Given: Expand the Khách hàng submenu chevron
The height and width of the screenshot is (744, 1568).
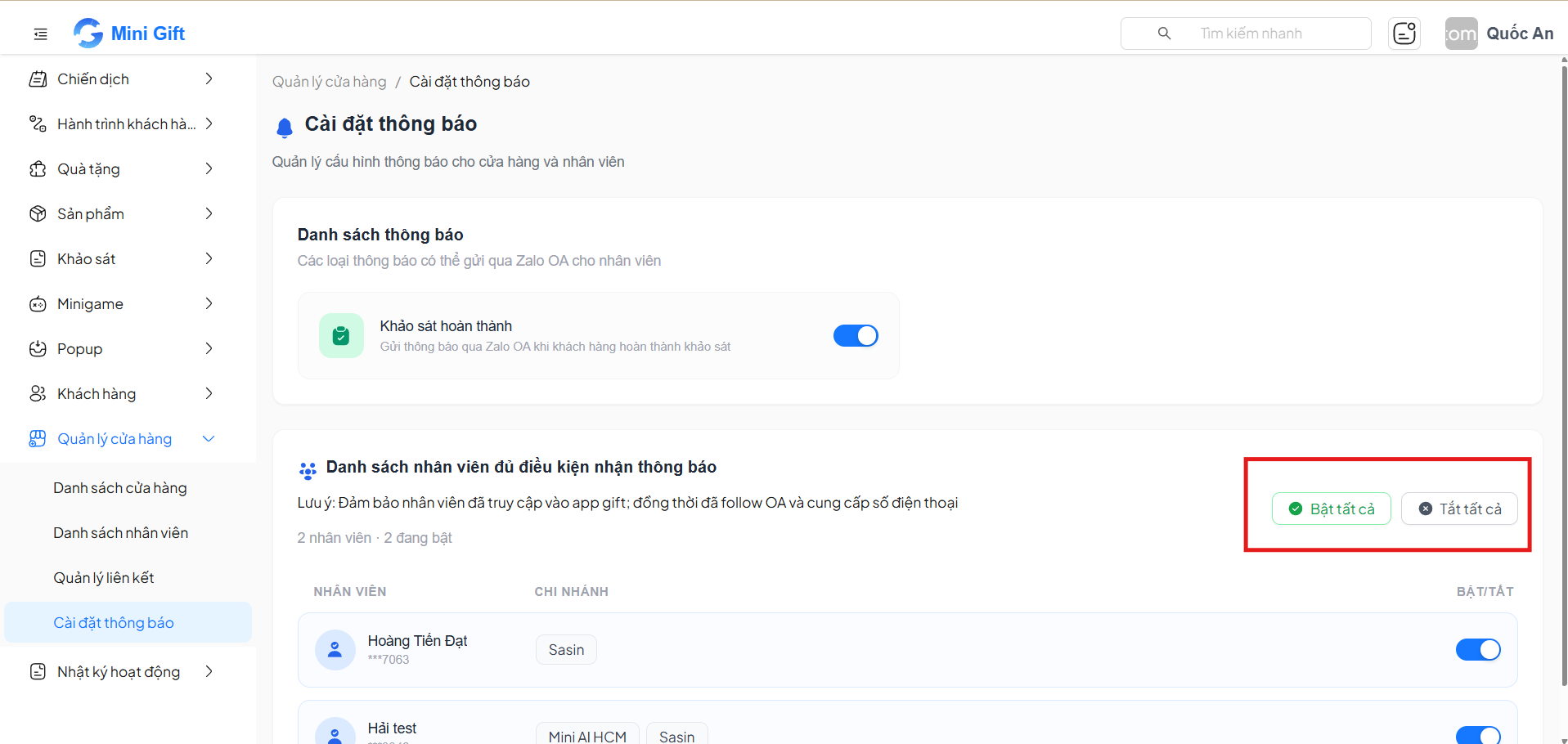Looking at the screenshot, I should tap(209, 394).
